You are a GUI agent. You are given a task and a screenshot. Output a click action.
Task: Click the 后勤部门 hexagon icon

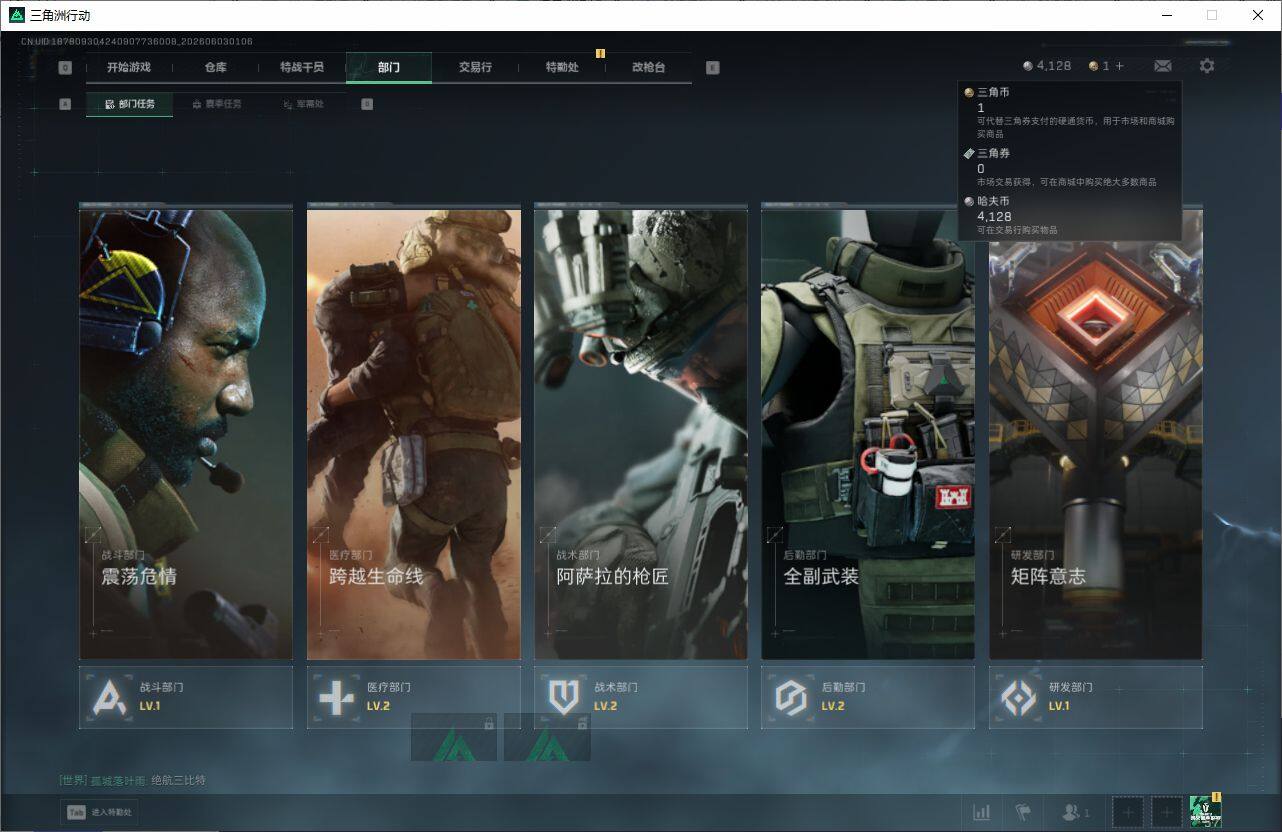tap(791, 697)
